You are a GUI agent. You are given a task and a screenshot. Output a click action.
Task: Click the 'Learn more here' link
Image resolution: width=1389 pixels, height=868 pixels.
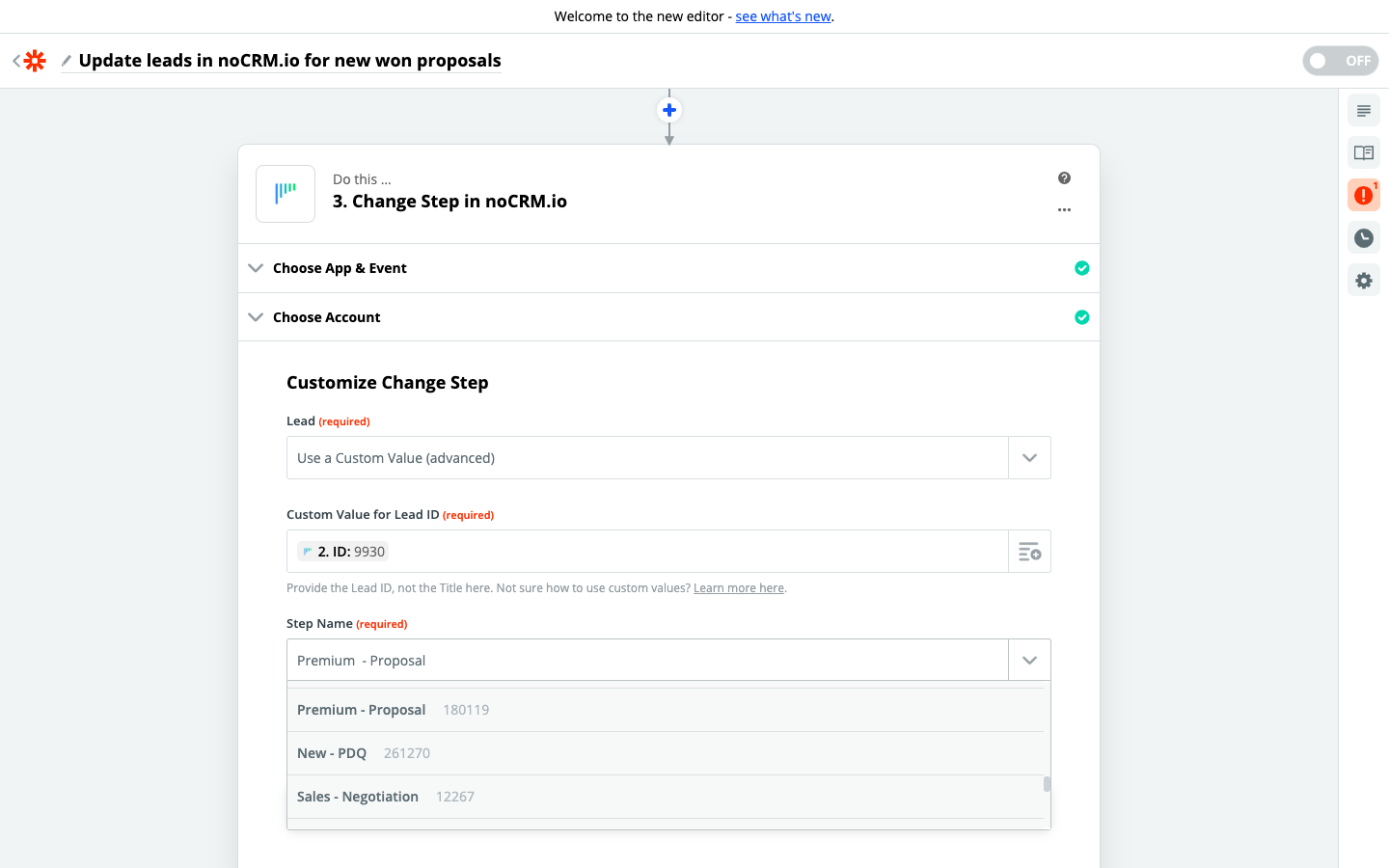click(738, 588)
